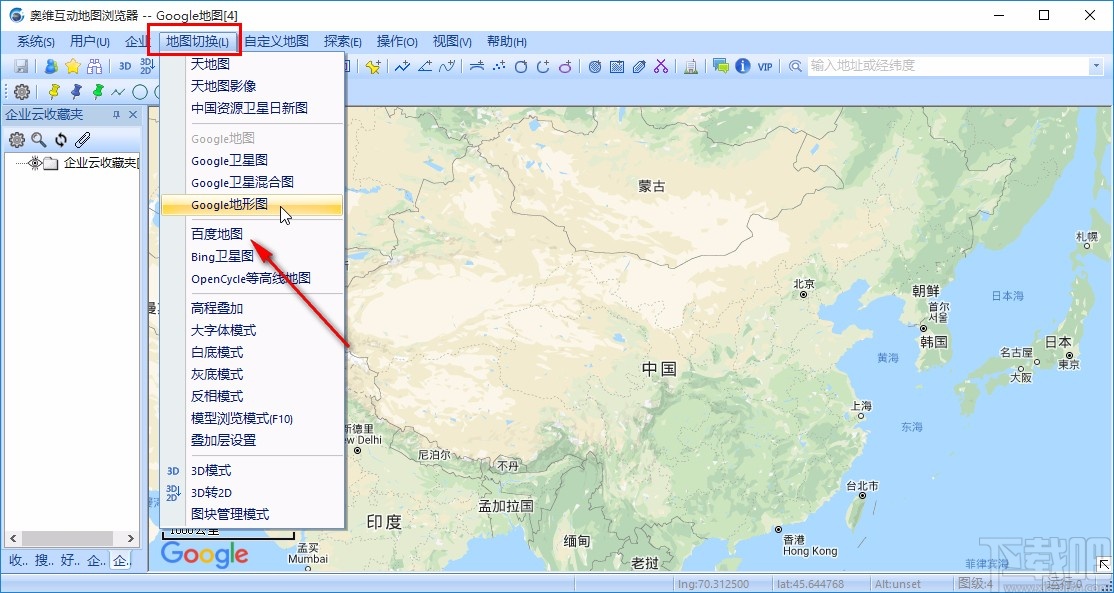Open the chat bubbles message icon
This screenshot has height=593, width=1114.
[720, 66]
